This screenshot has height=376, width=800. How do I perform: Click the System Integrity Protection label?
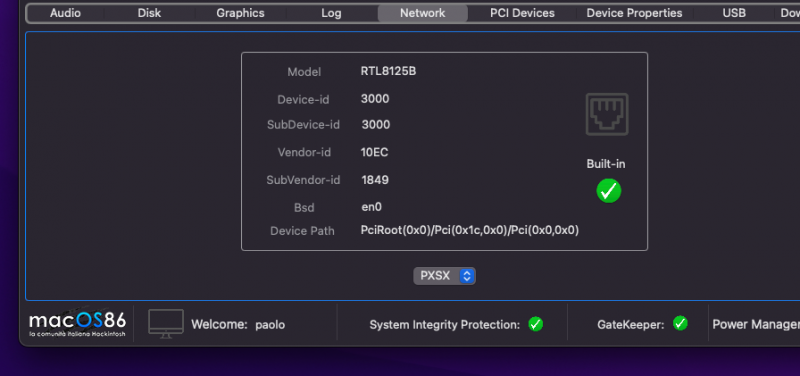pyautogui.click(x=445, y=325)
